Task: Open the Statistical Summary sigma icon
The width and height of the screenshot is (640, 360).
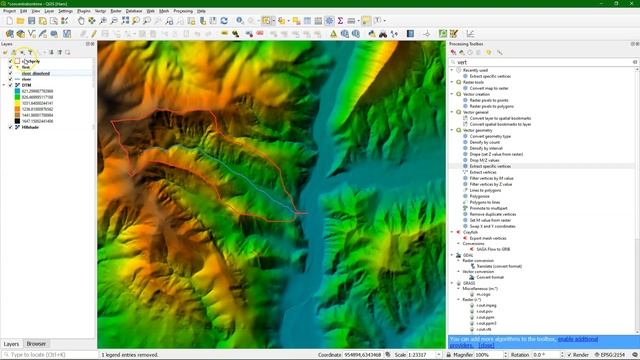Action: (x=340, y=20)
